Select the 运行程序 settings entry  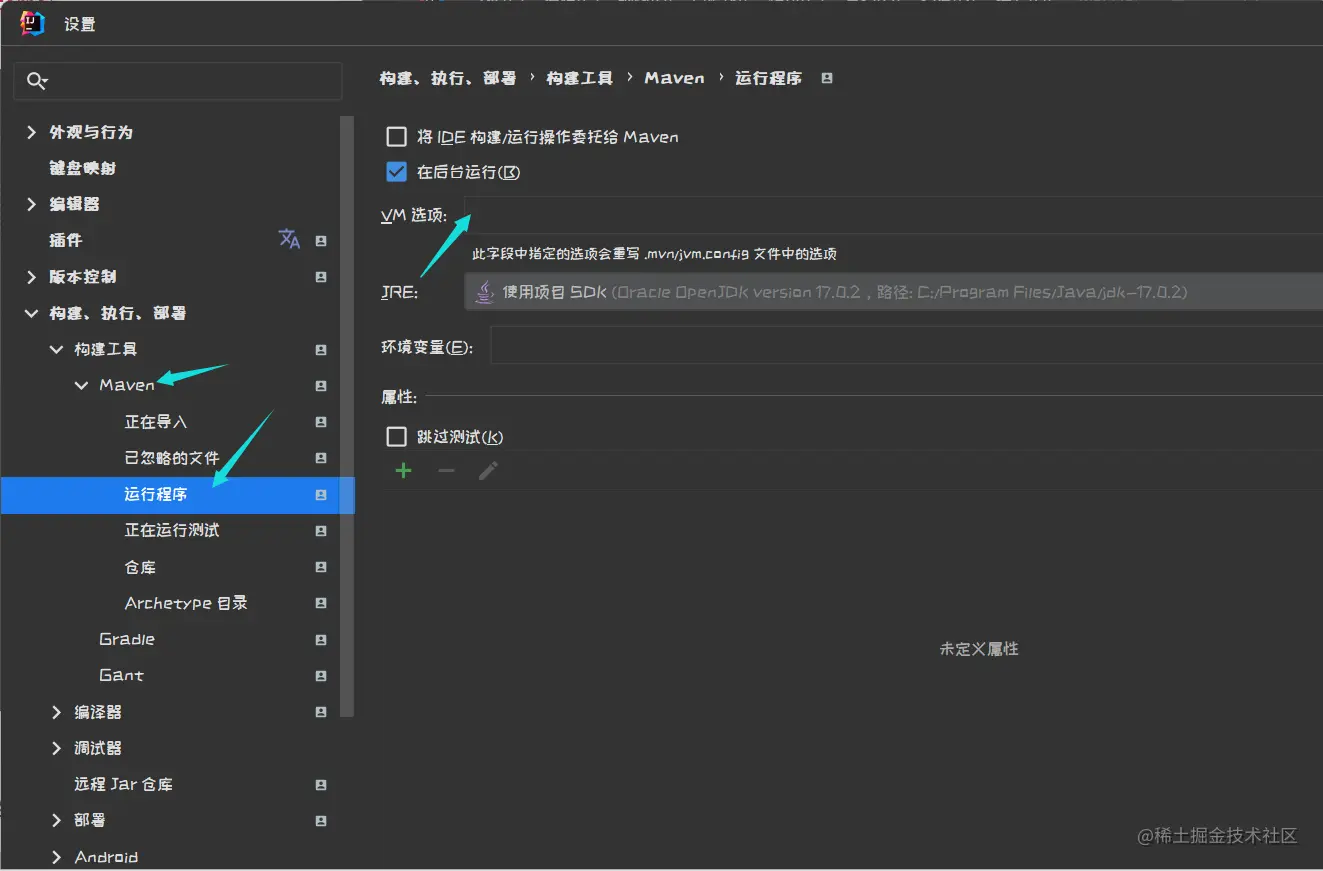click(177, 495)
